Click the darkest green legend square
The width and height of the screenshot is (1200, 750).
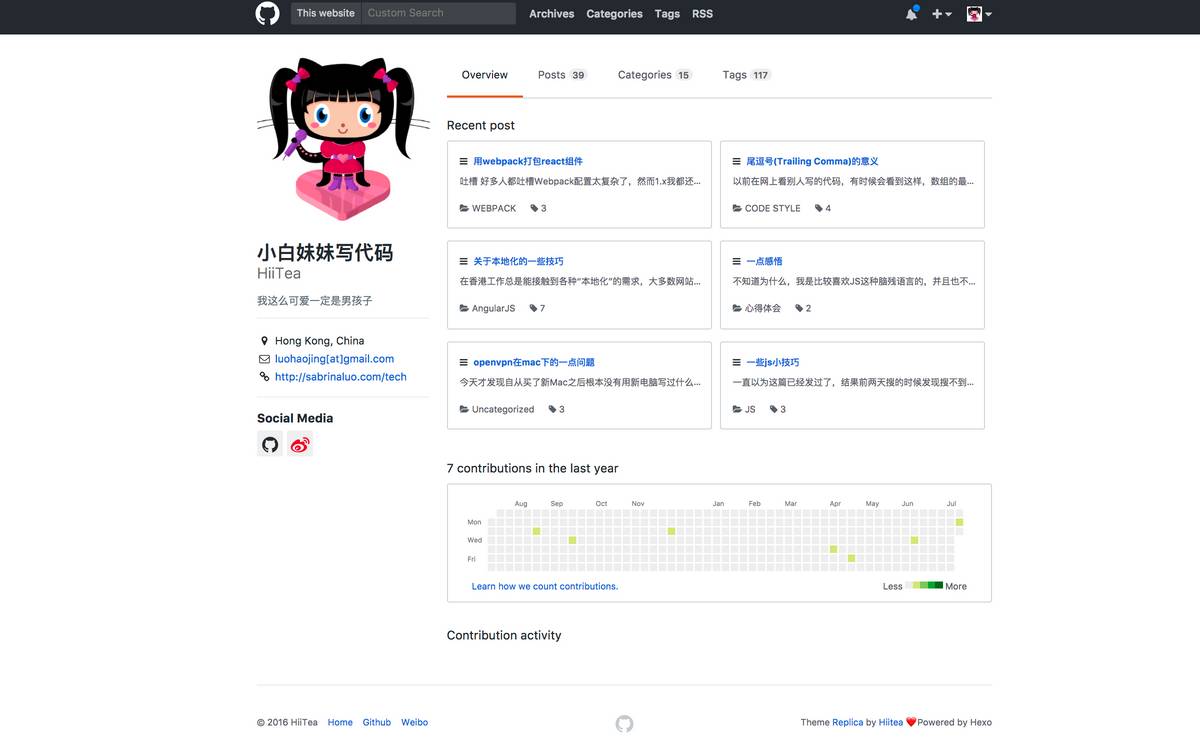pyautogui.click(x=938, y=586)
